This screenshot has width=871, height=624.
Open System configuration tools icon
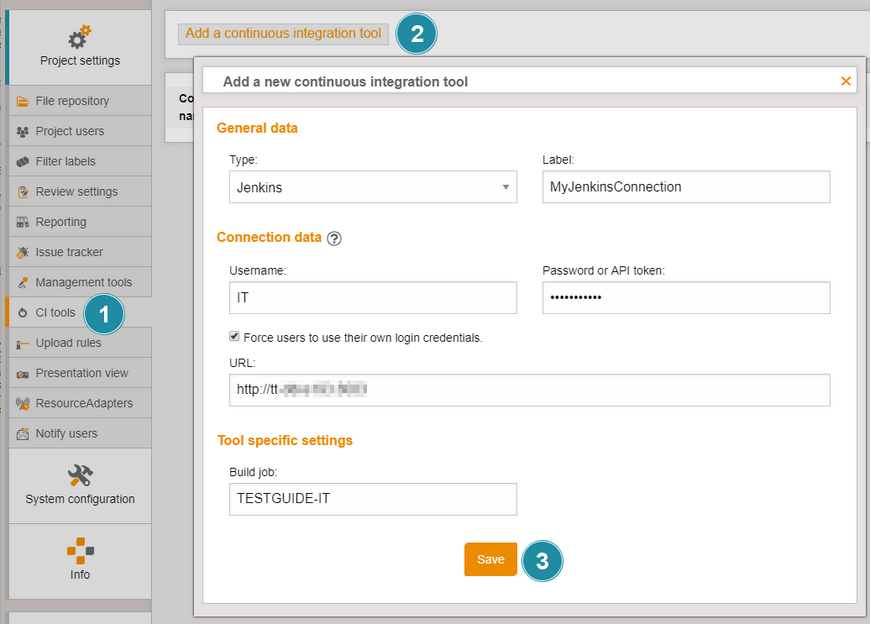point(80,475)
